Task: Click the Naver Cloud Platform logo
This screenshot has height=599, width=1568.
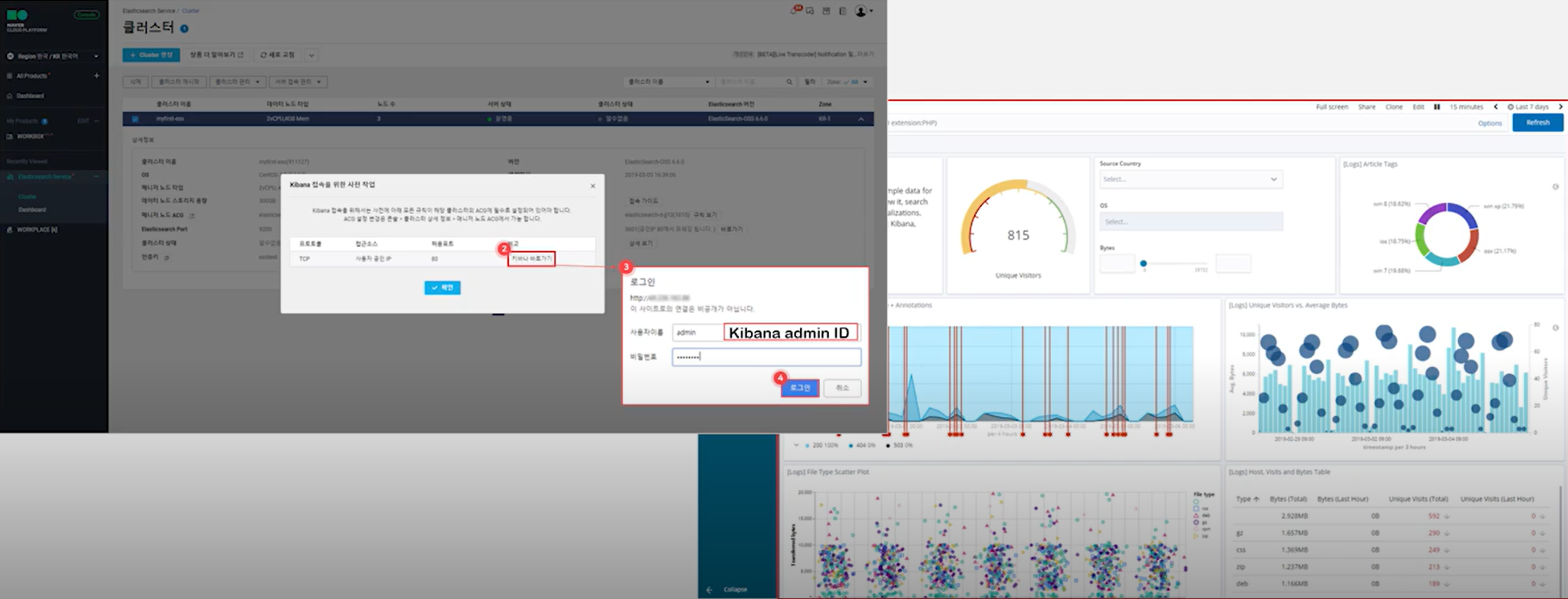Action: click(26, 20)
